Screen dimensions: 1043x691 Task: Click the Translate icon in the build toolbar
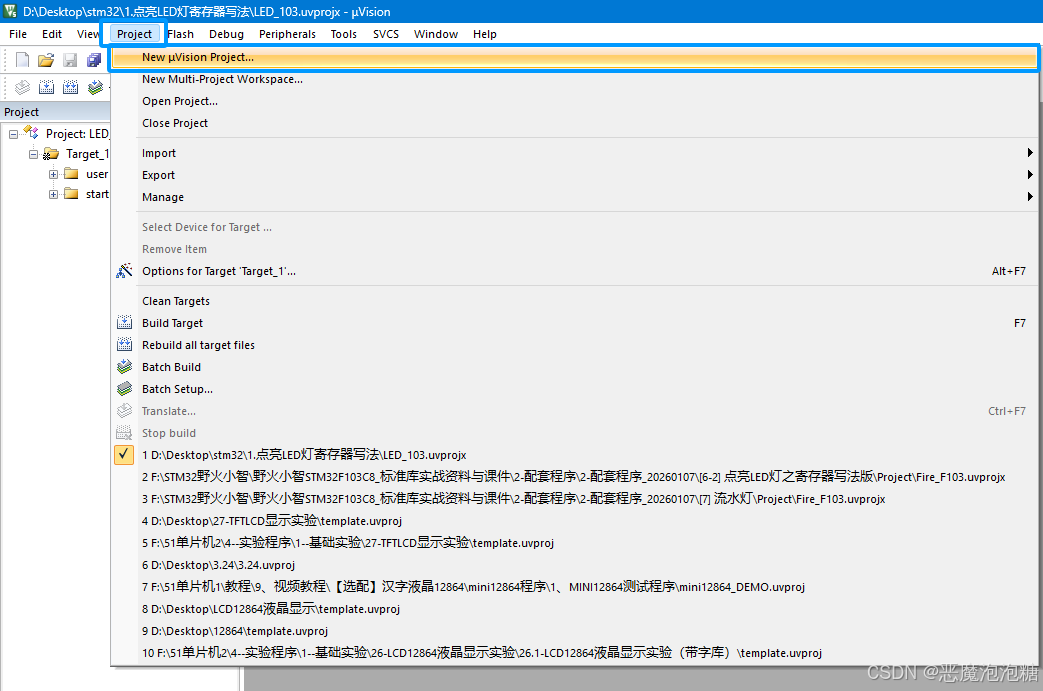click(x=23, y=87)
